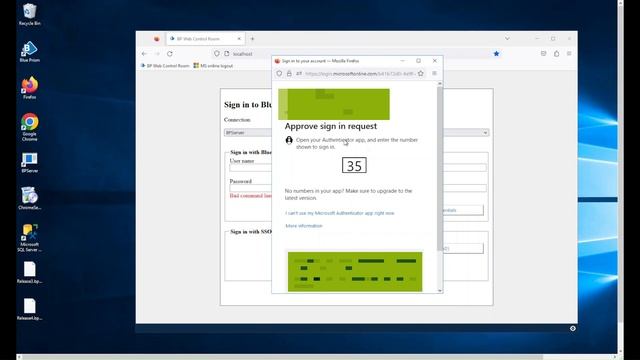The height and width of the screenshot is (360, 640).
Task: Open the MS online logout bookmark
Action: pos(213,66)
